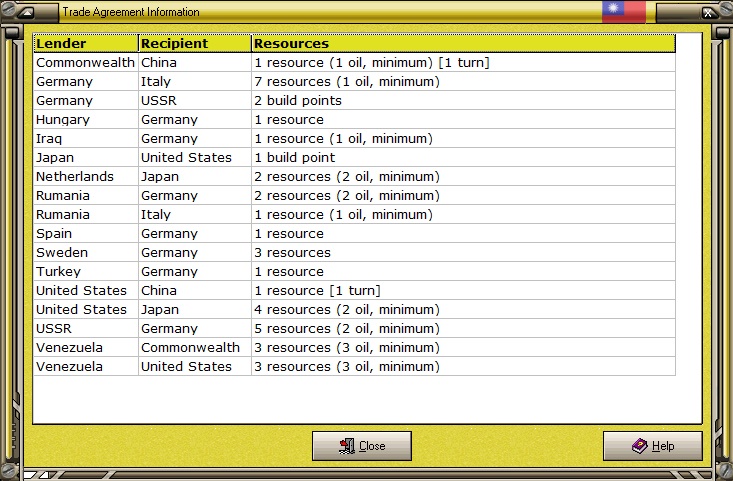Select '1 resource [1 turn]' cell
This screenshot has width=733, height=481.
coord(463,291)
